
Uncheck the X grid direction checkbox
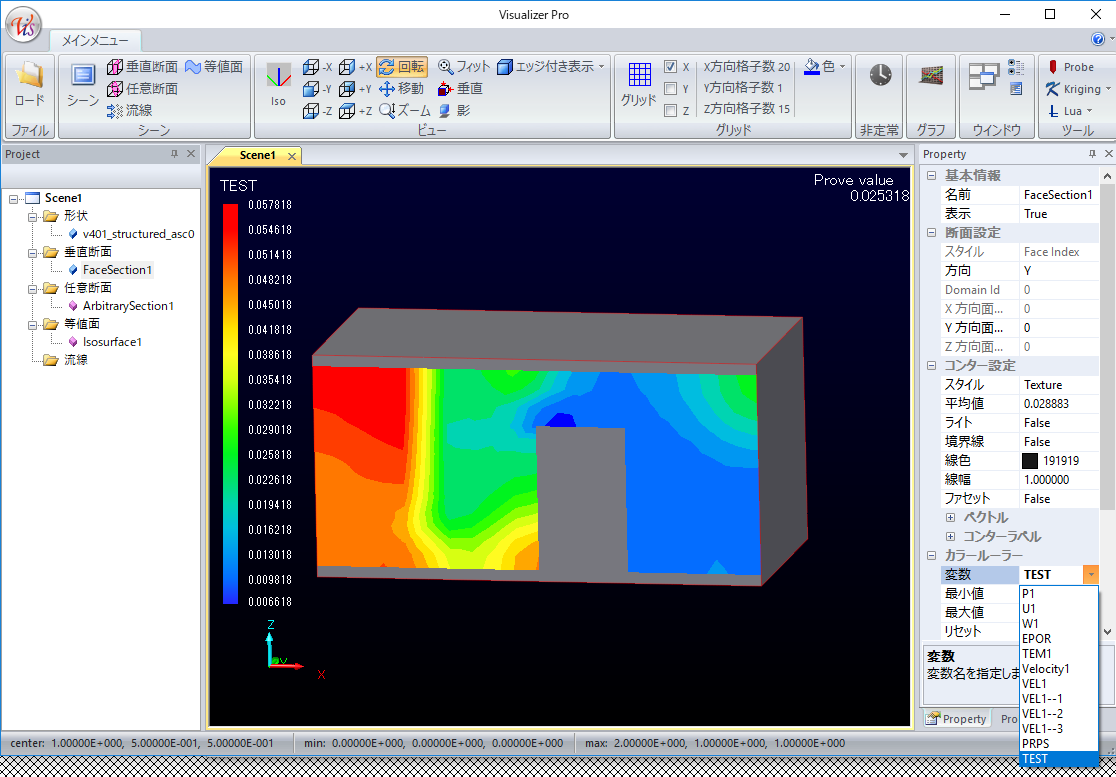pyautogui.click(x=671, y=67)
